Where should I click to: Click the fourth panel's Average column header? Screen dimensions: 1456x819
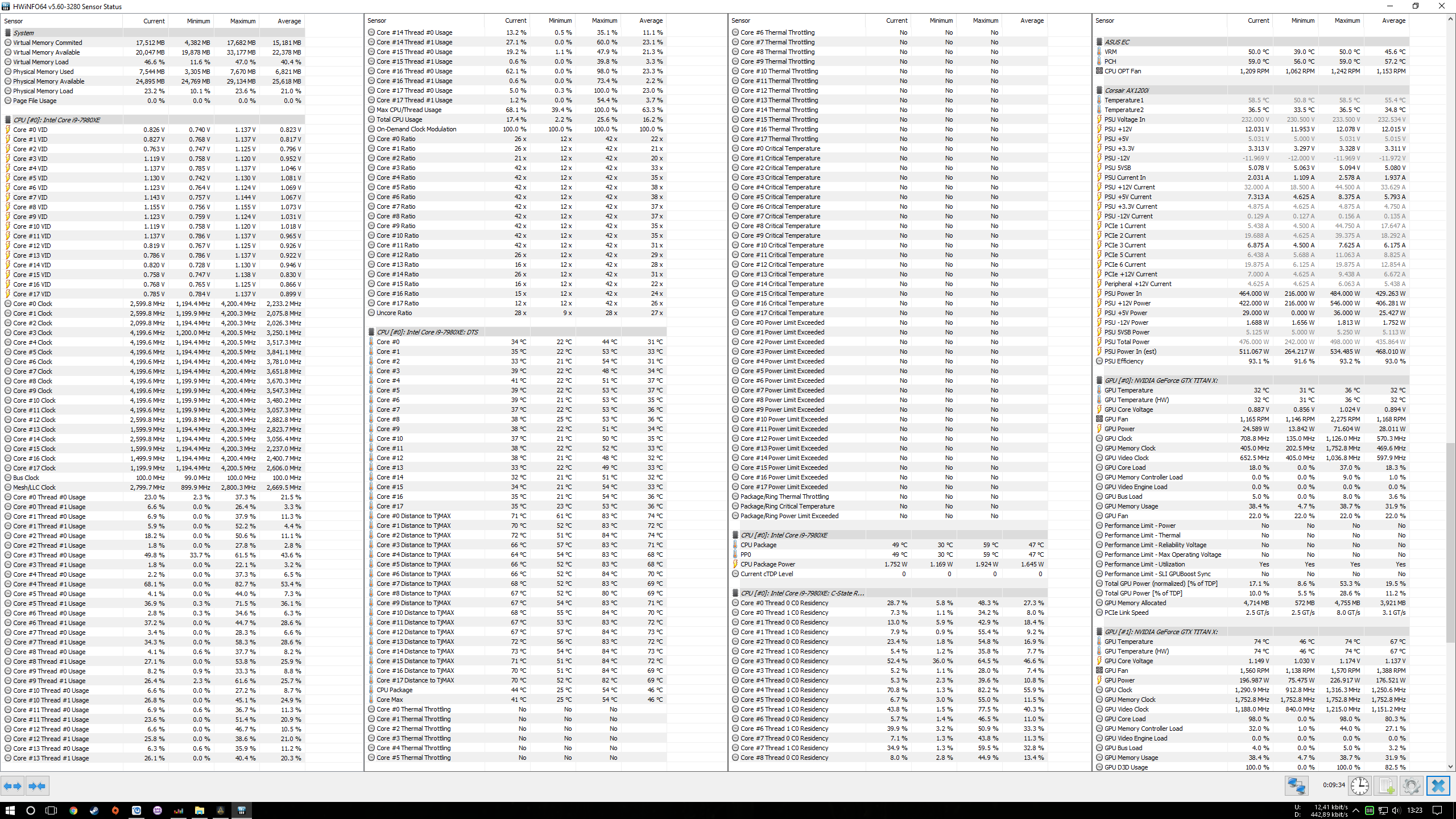pos(1393,20)
